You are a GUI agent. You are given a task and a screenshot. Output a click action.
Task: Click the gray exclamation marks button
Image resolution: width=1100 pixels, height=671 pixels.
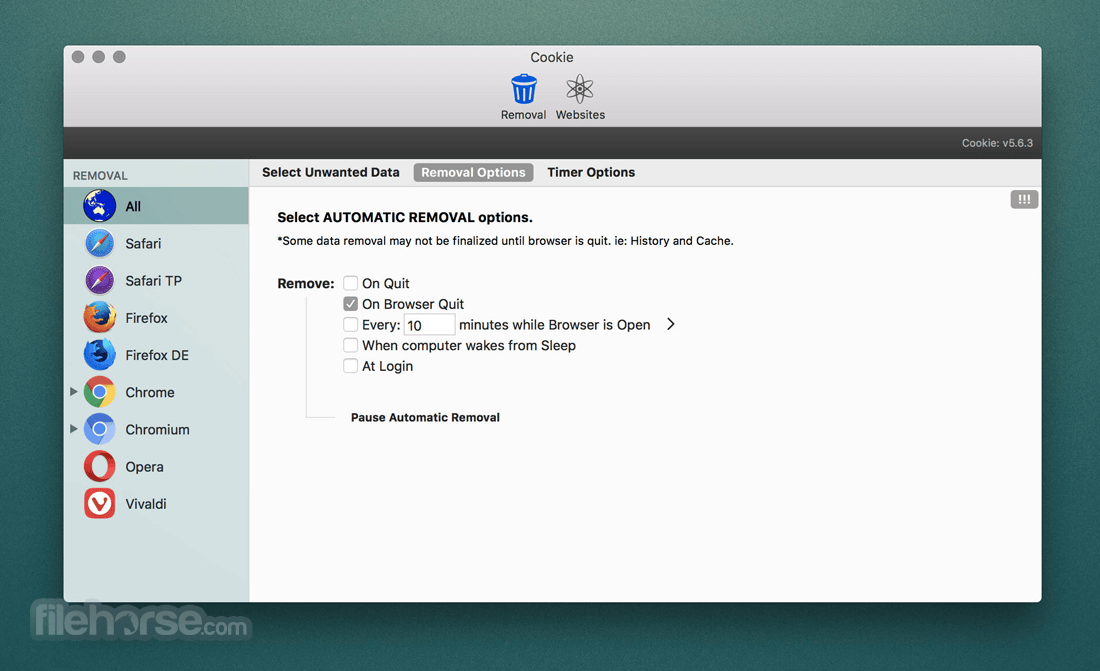[x=1024, y=199]
